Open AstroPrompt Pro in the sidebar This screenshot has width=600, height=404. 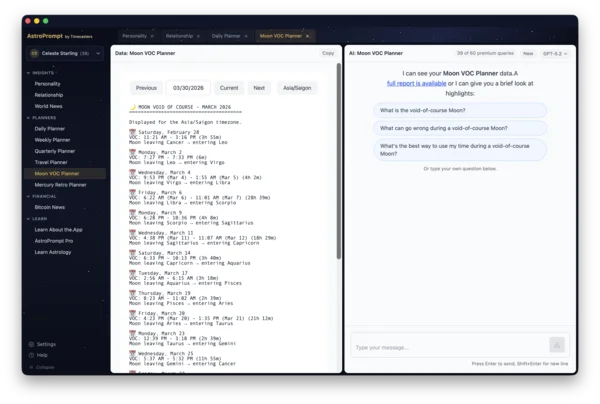[x=54, y=241]
